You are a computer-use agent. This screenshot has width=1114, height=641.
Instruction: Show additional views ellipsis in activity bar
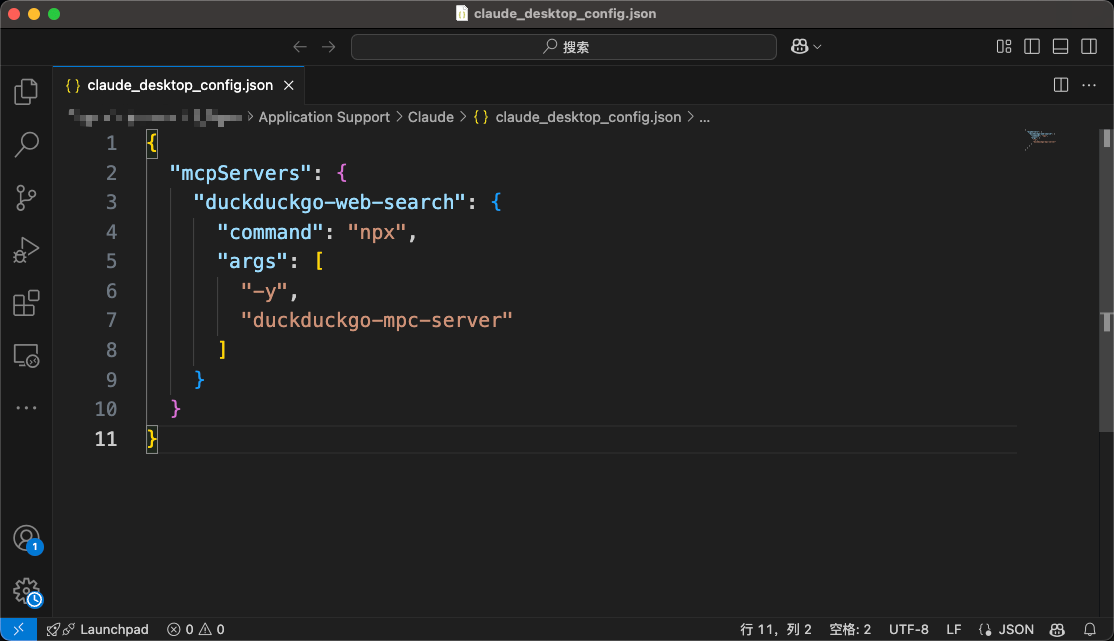pyautogui.click(x=26, y=408)
